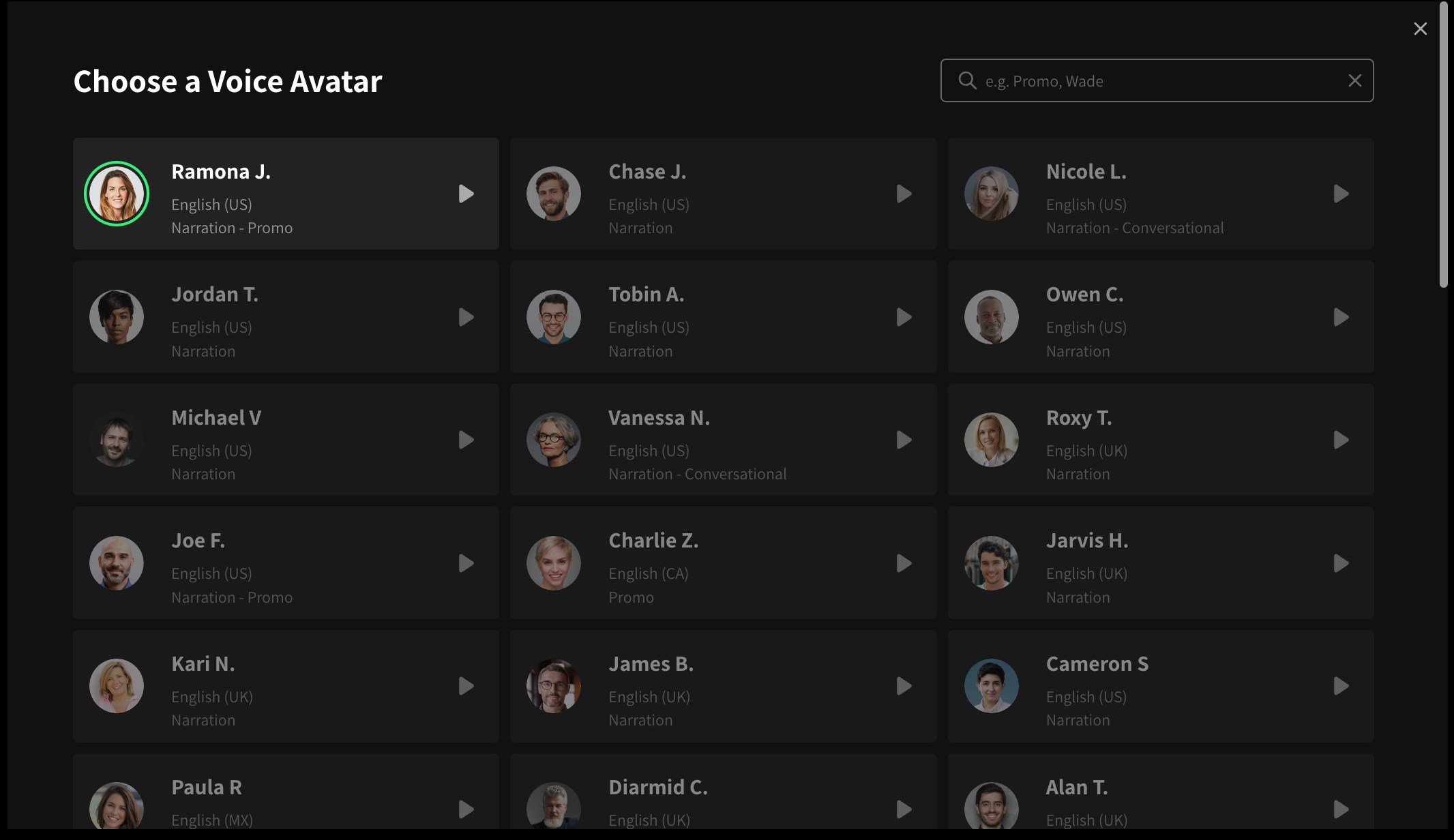Preview Kari N. voice sample
Screen dimensions: 1454x840
tap(466, 686)
